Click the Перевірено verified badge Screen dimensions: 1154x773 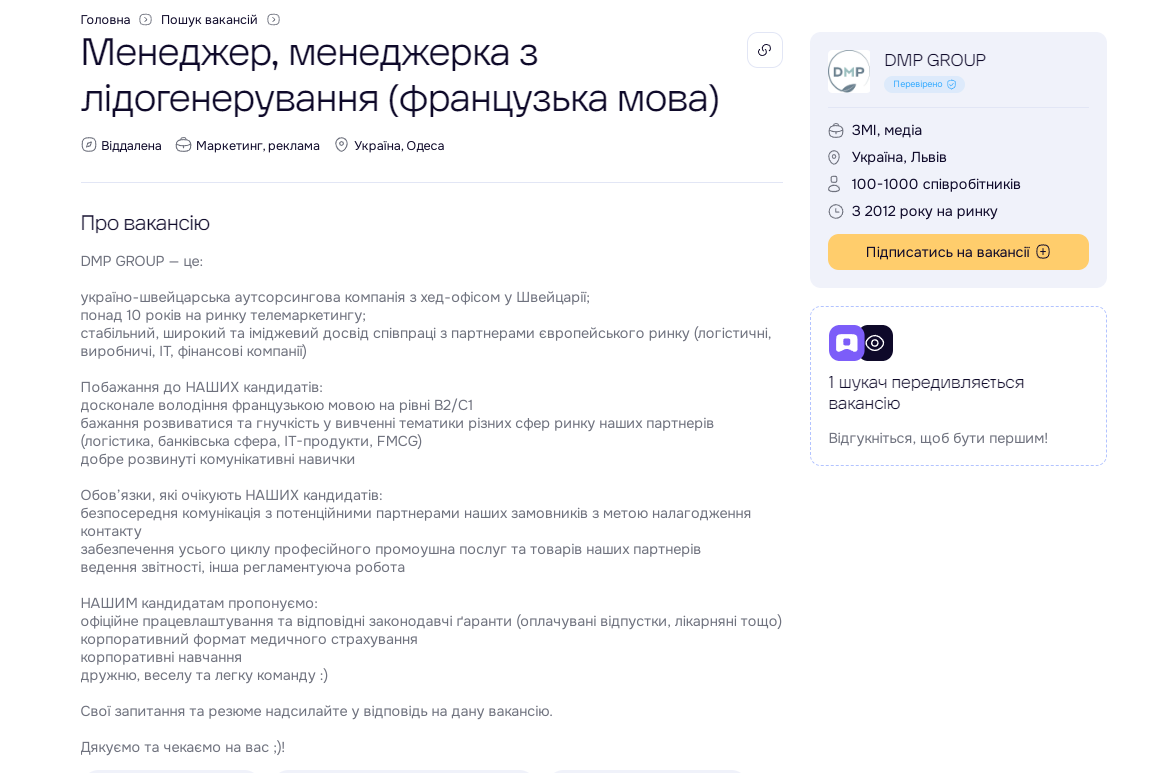[x=924, y=84]
